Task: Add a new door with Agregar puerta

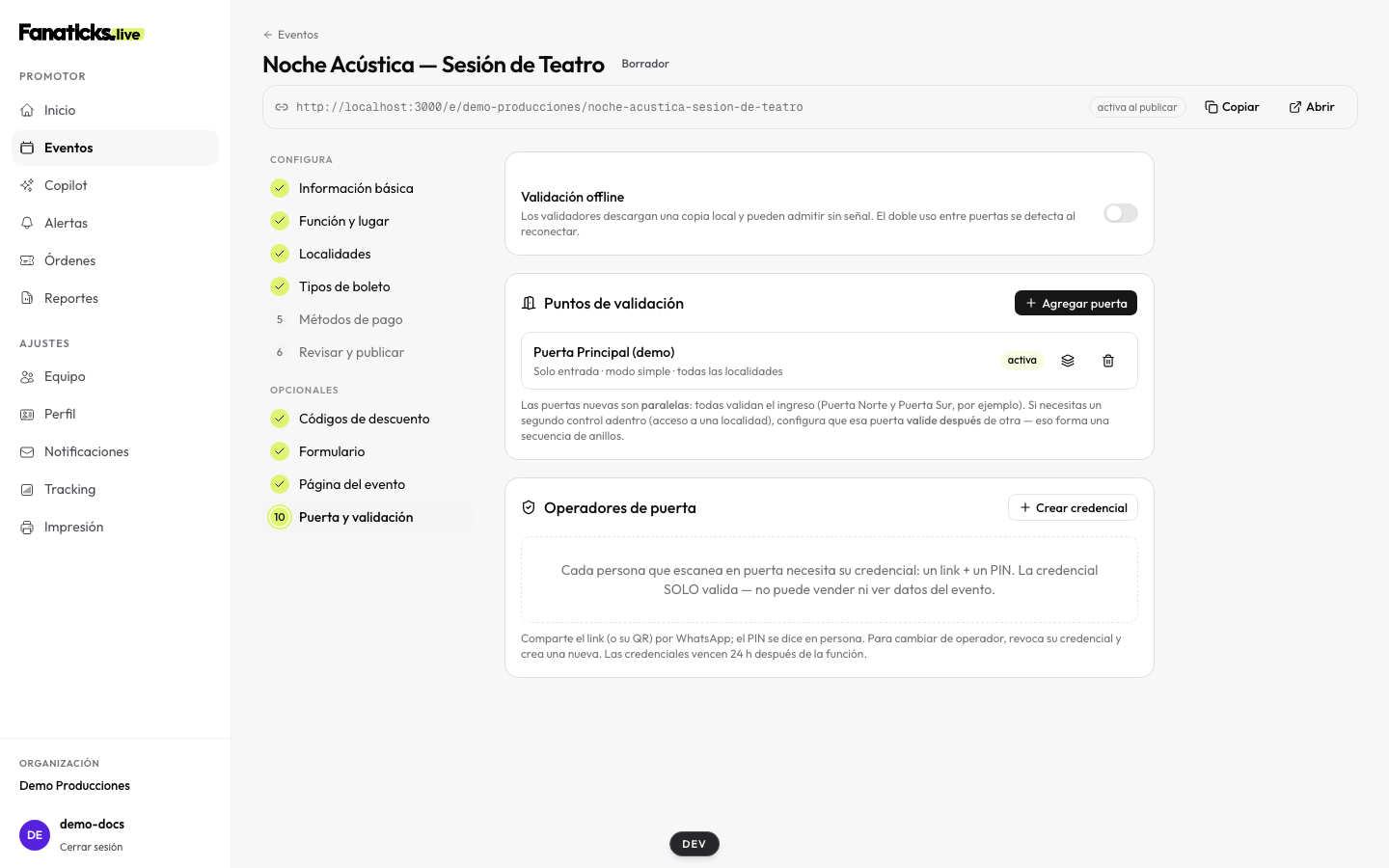Action: coord(1076,303)
